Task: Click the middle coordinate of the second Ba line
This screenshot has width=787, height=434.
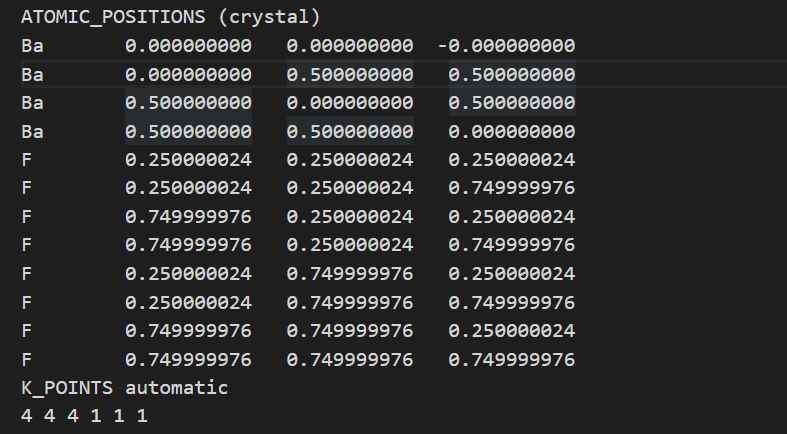Action: click(350, 74)
